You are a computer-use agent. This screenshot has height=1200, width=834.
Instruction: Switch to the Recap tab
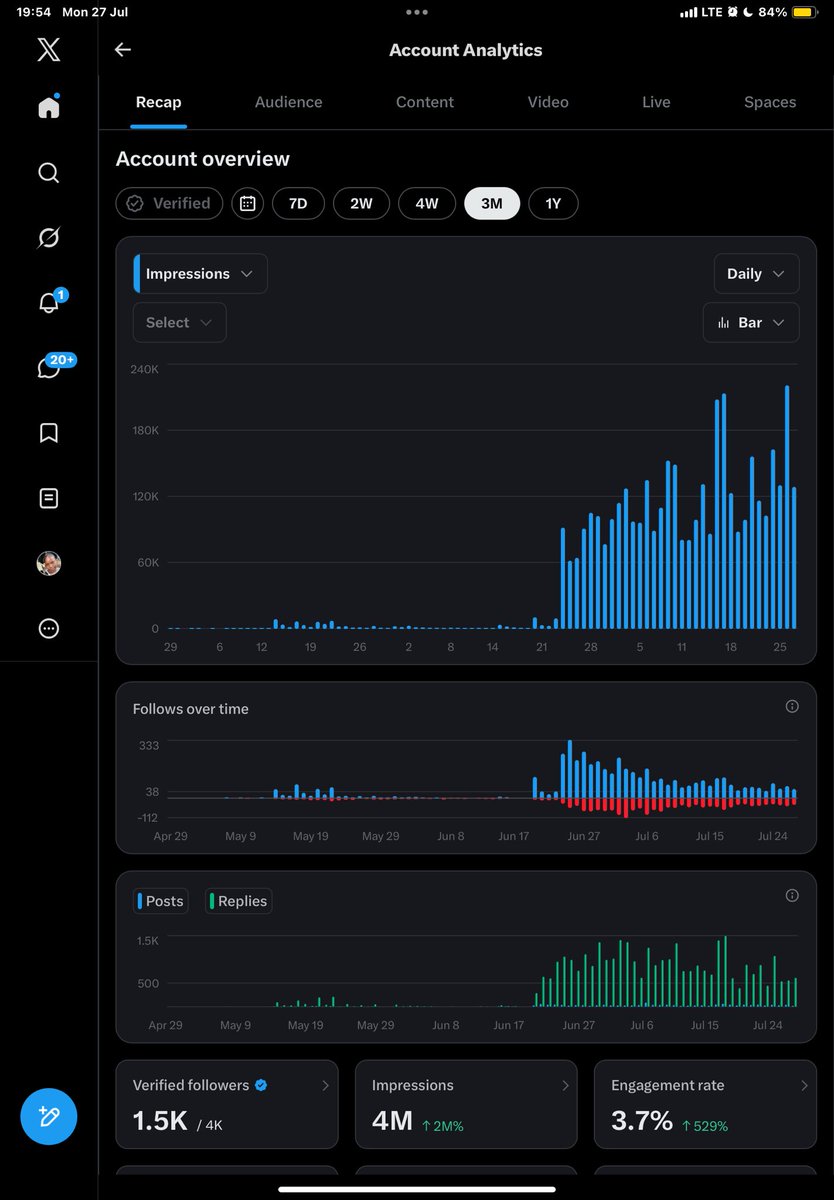coord(159,102)
